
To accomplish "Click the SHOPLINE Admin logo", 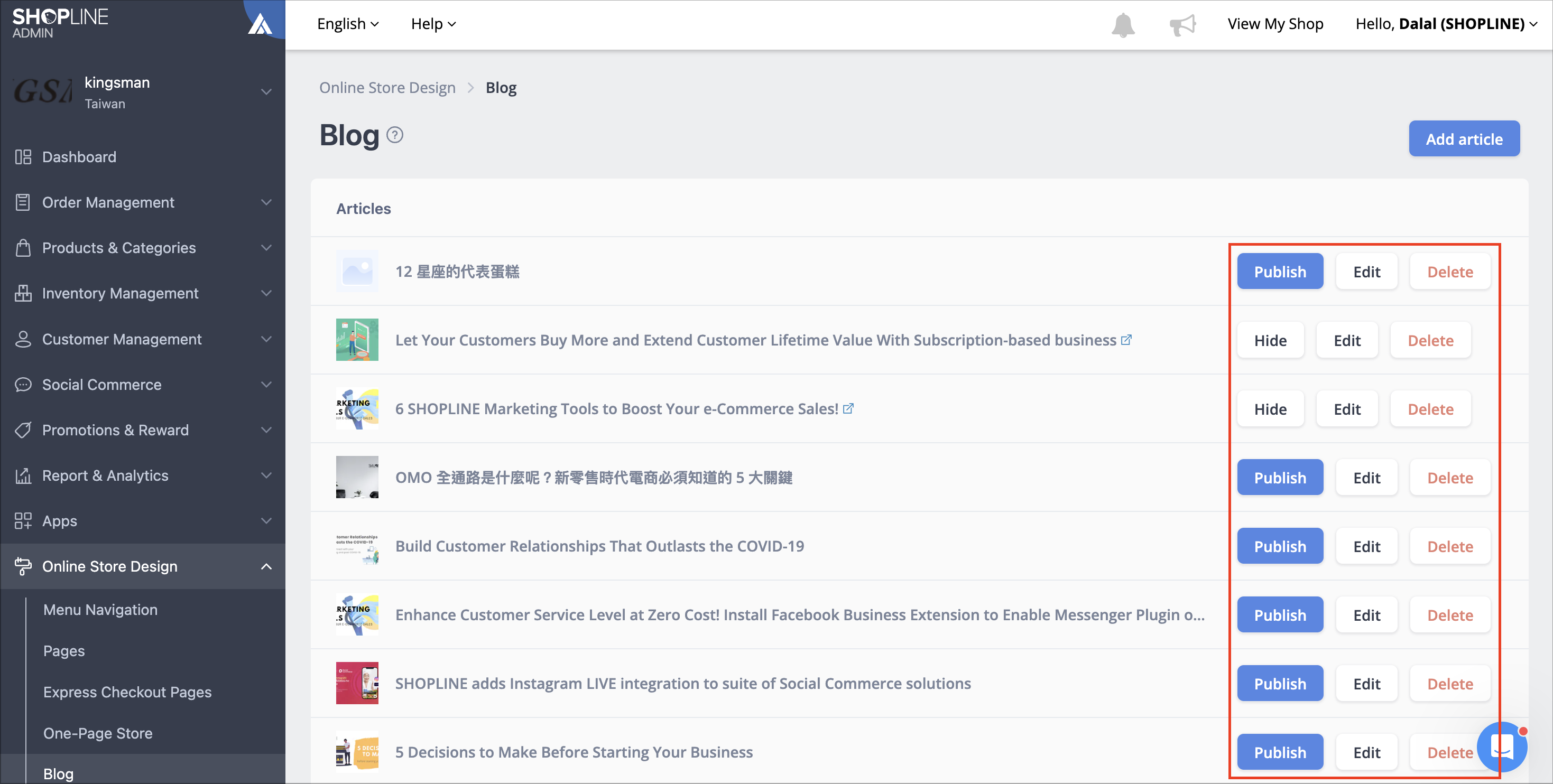I will pos(60,23).
